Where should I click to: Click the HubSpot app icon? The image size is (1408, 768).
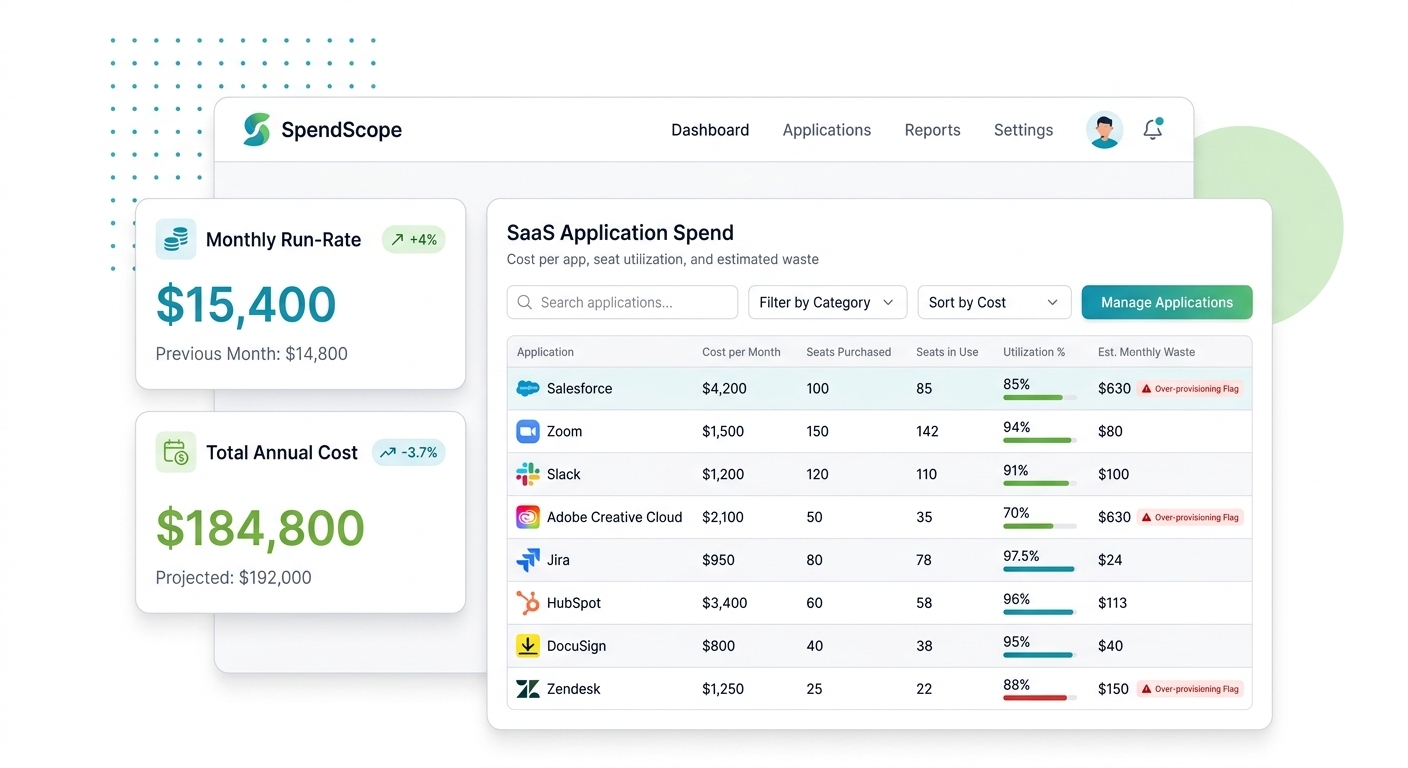pos(527,603)
